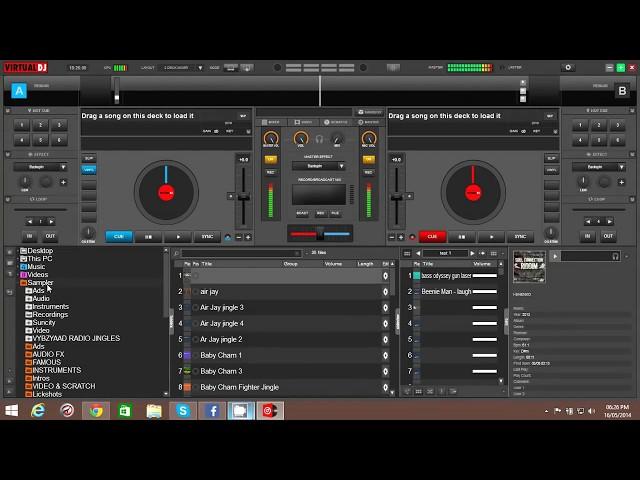Screen dimensions: 640x480
Task: Set loop IN point on deck A
Action: pos(29,236)
